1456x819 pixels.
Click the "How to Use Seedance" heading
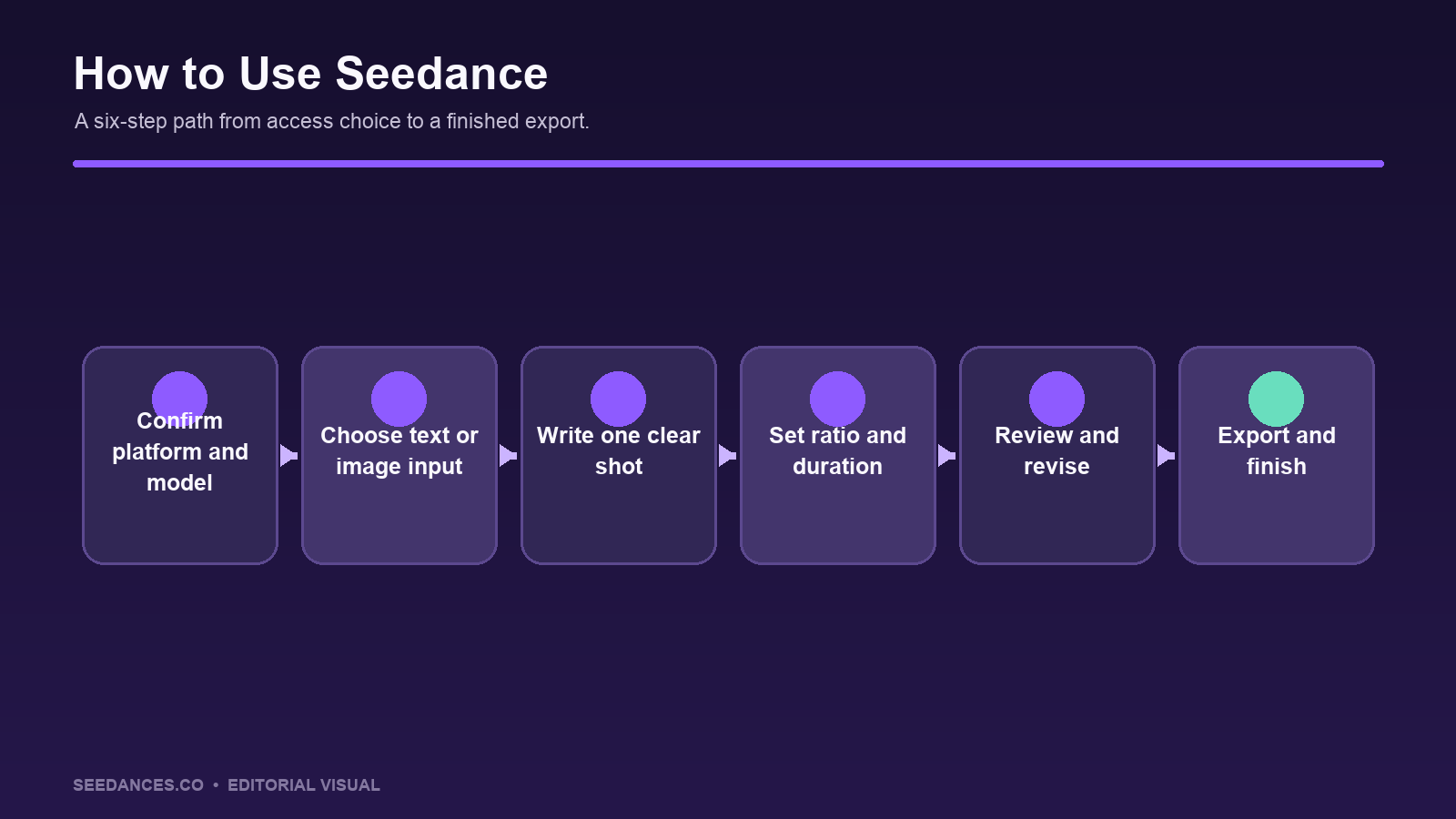click(x=311, y=74)
